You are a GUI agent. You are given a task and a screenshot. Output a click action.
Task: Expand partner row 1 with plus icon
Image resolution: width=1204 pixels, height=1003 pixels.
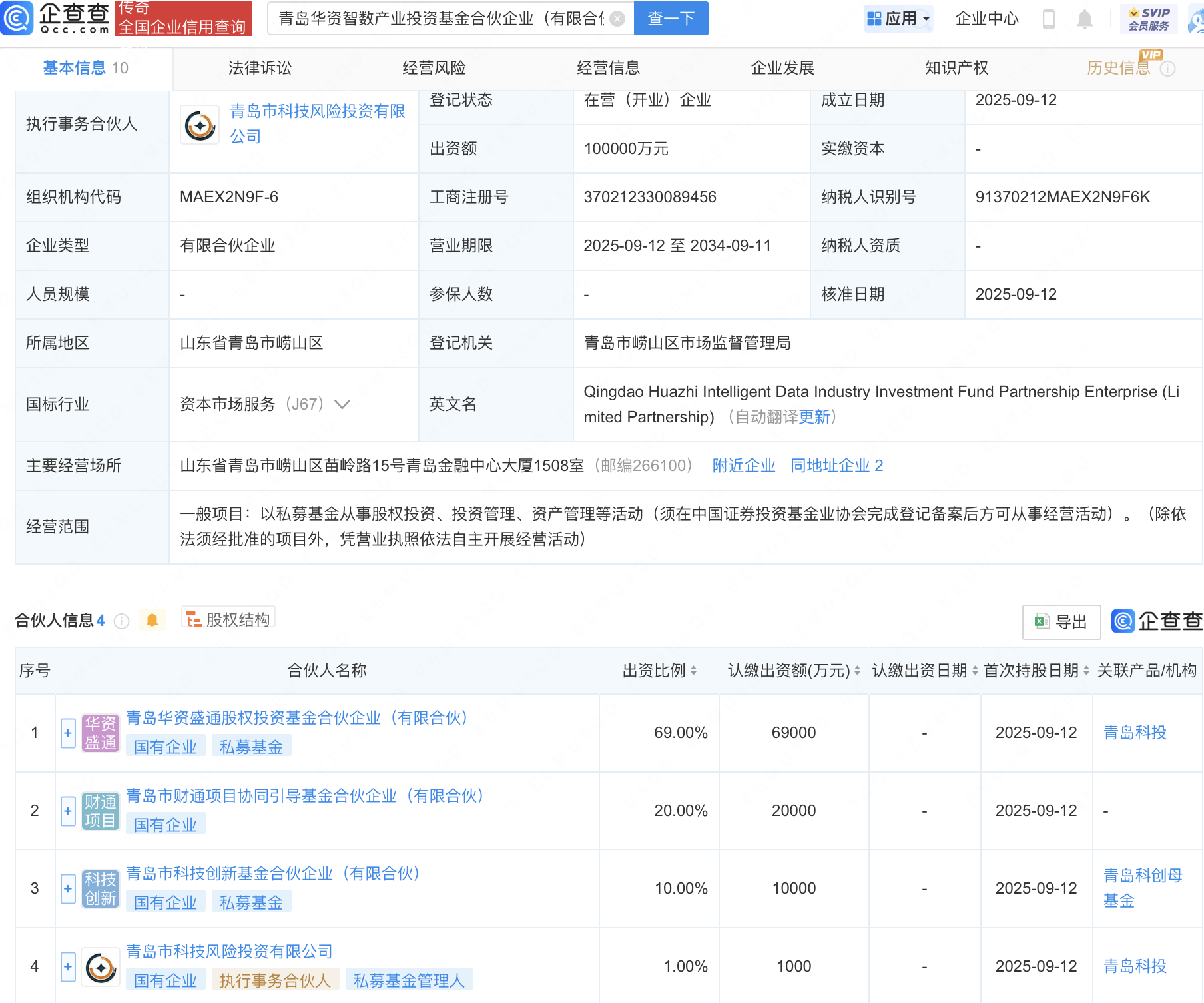68,733
